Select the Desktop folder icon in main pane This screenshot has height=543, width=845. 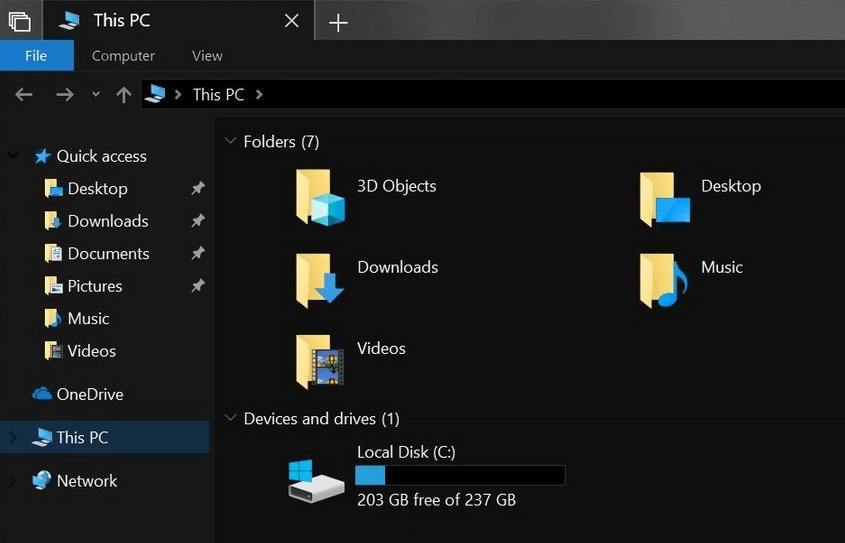[x=664, y=199]
